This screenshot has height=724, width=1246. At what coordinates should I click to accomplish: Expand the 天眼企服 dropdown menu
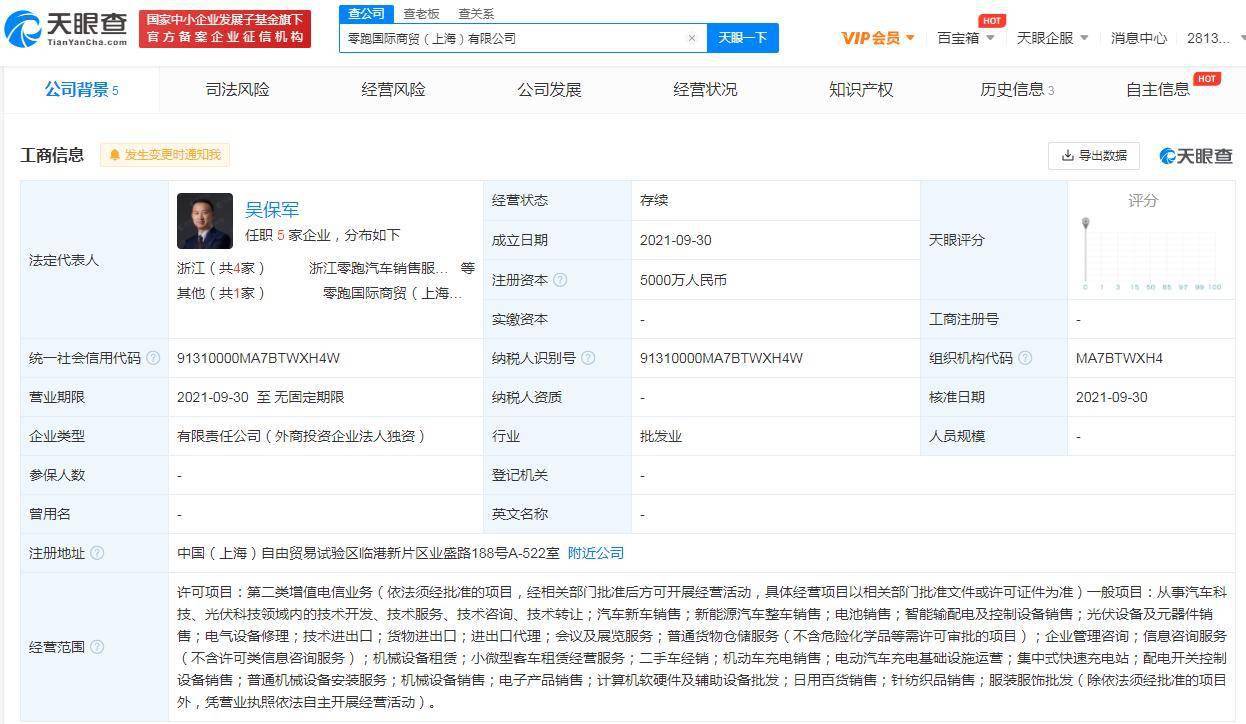point(1051,38)
